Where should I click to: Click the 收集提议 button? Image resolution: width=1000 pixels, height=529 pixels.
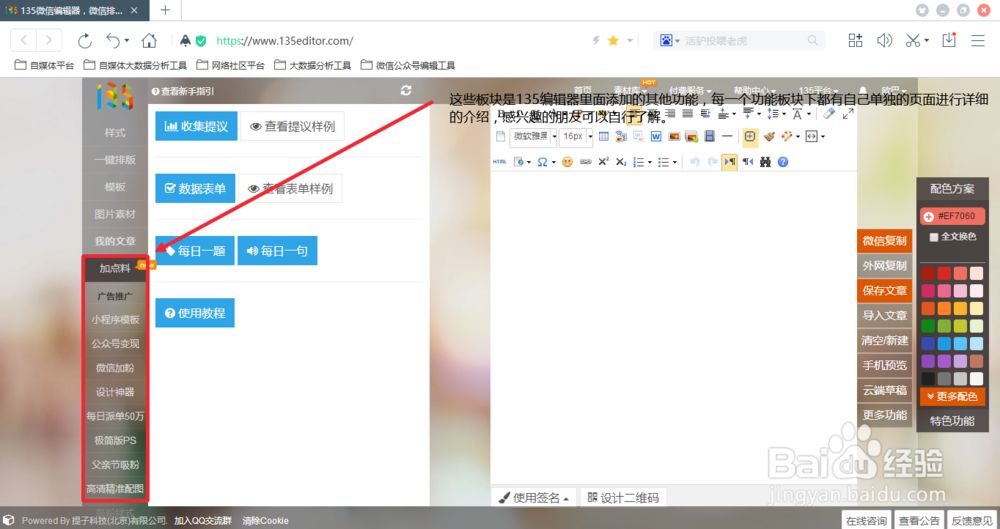[x=196, y=127]
